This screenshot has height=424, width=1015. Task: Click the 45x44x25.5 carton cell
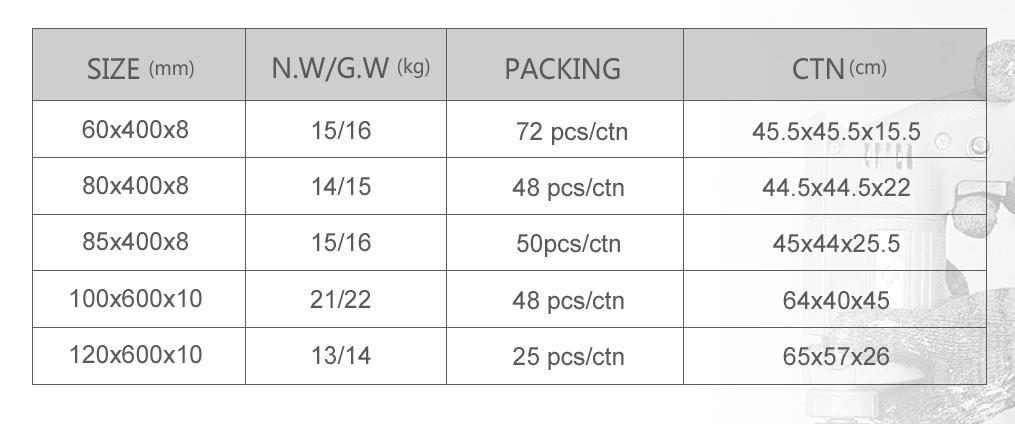coord(835,242)
